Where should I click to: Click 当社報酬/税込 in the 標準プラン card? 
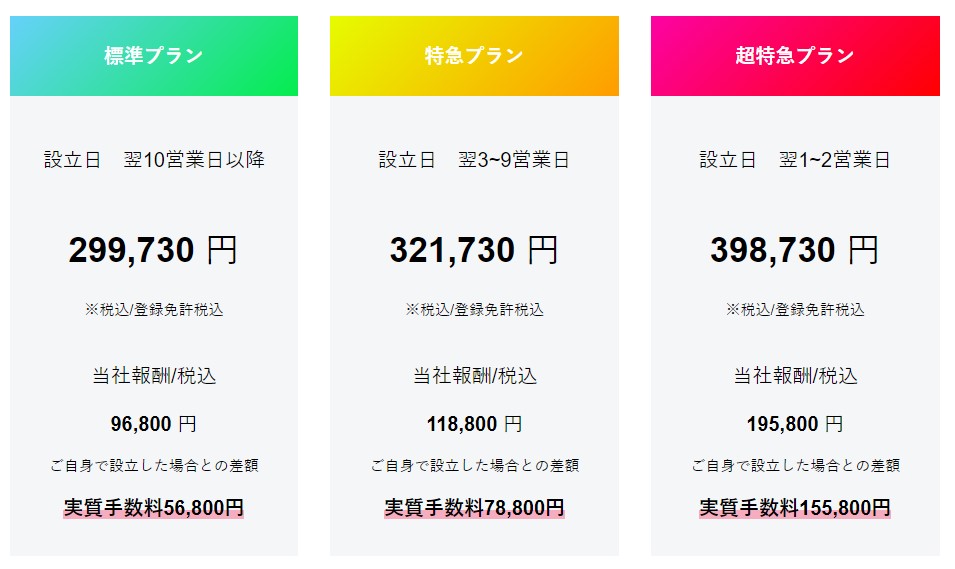pos(154,375)
